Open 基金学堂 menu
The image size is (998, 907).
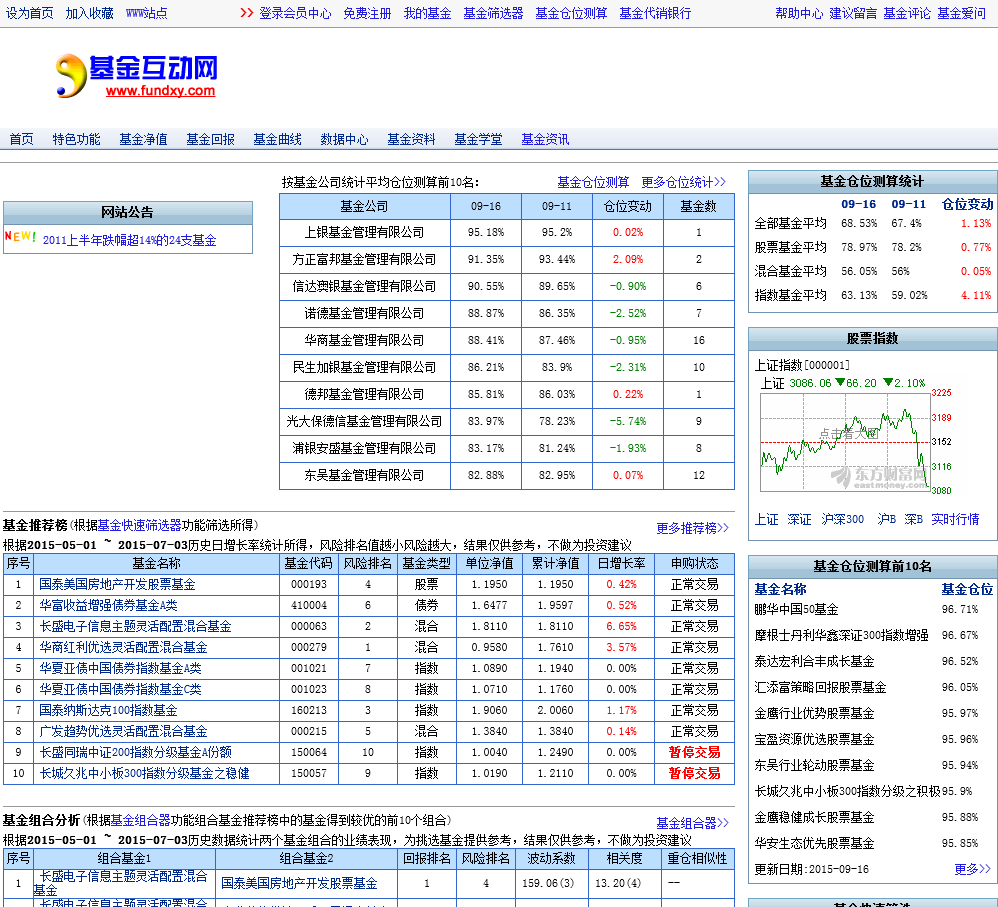pyautogui.click(x=478, y=139)
